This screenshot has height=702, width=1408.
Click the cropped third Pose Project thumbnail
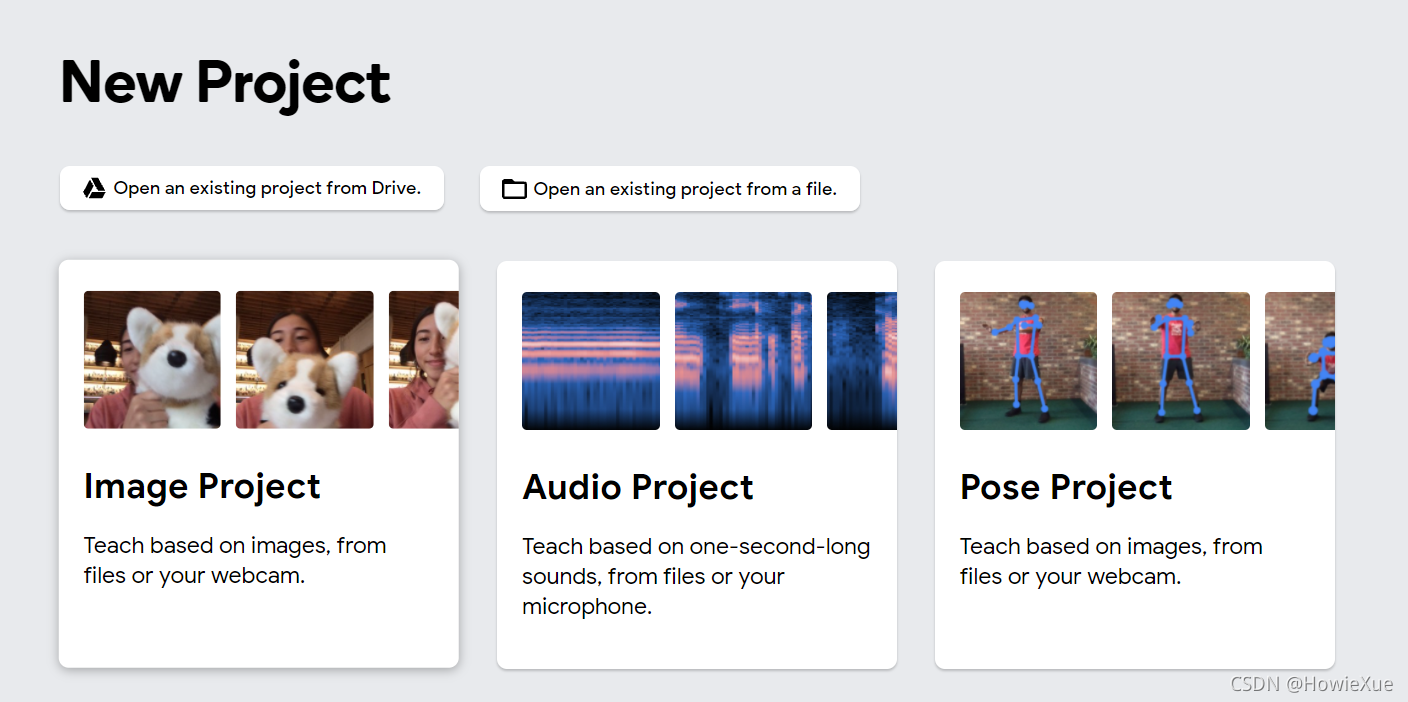click(1300, 361)
